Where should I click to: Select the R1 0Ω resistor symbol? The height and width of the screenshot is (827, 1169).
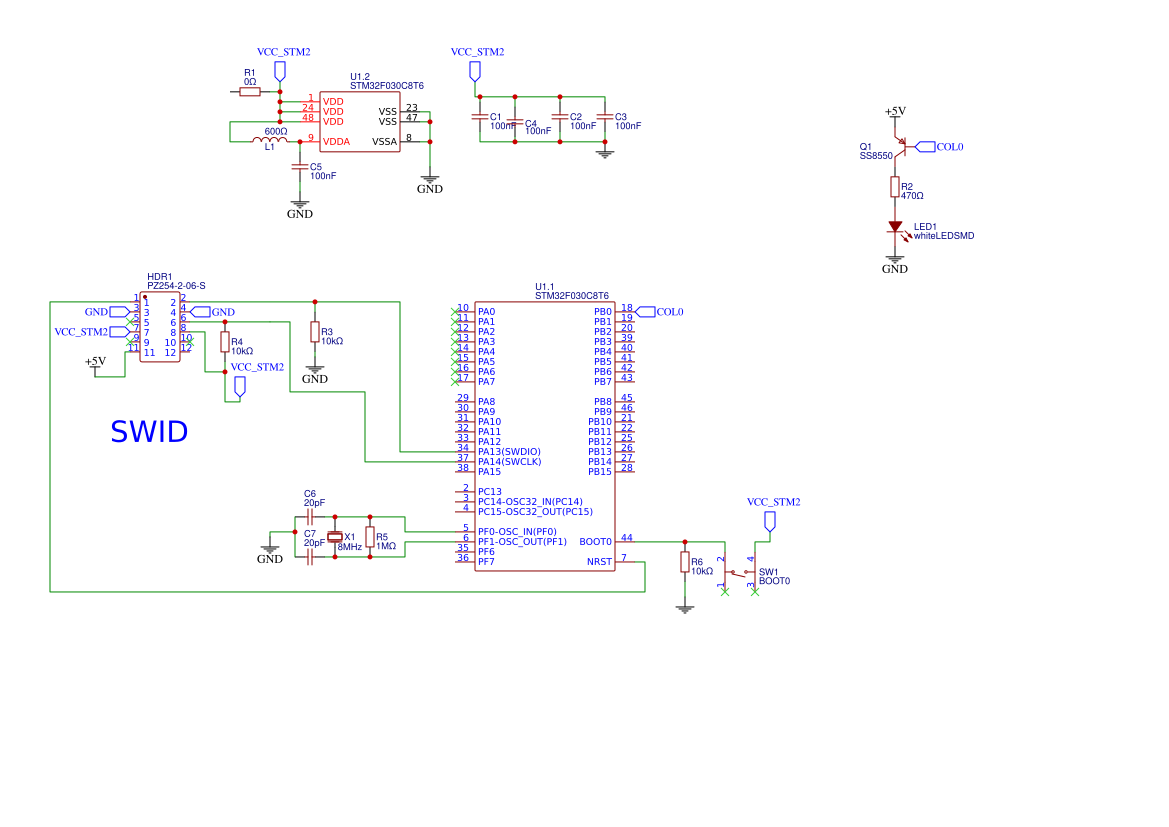point(248,91)
